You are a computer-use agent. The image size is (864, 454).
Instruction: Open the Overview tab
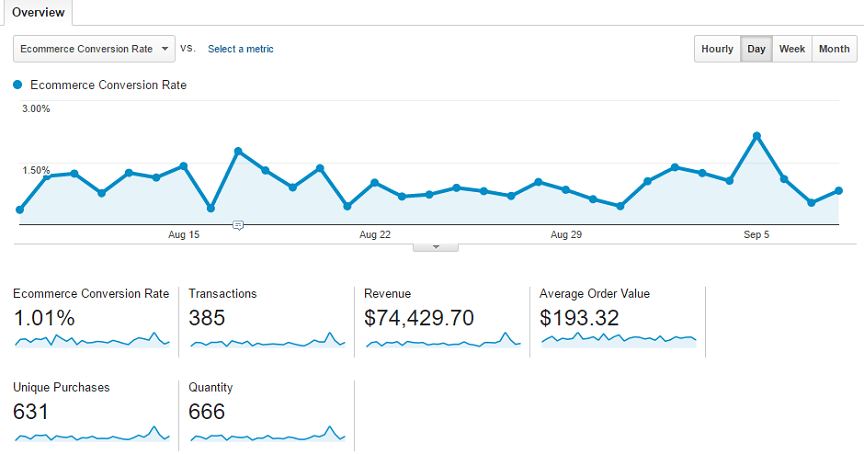click(38, 12)
